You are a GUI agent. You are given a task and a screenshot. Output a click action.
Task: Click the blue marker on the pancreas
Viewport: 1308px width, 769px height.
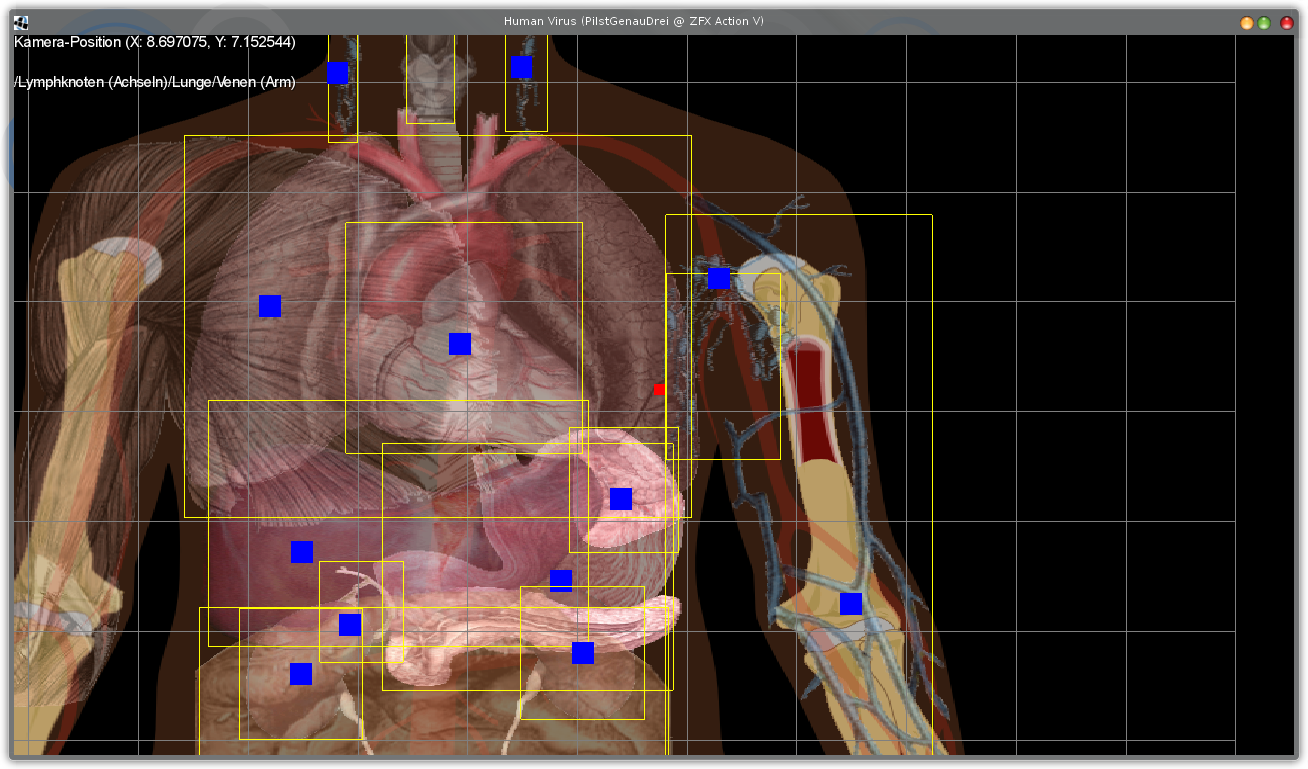pos(583,653)
